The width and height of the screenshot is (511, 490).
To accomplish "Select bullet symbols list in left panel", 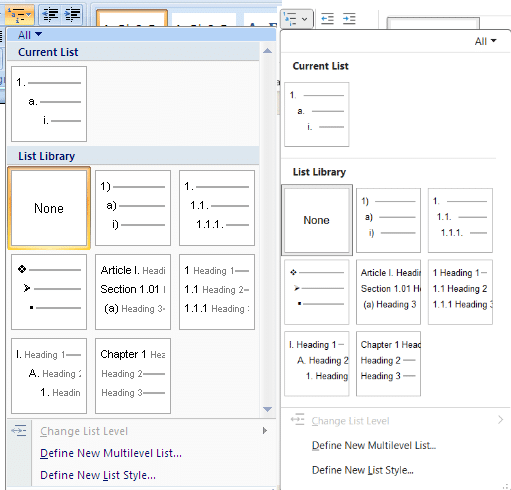I will click(x=49, y=292).
